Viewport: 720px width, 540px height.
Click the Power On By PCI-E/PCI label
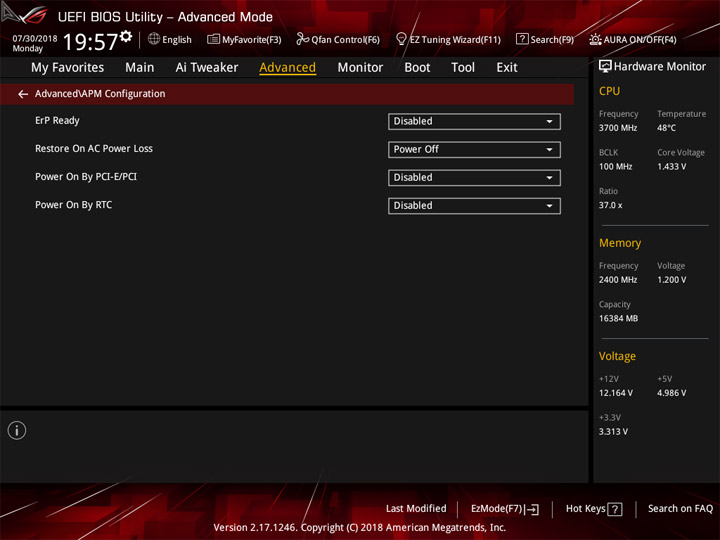coord(86,177)
